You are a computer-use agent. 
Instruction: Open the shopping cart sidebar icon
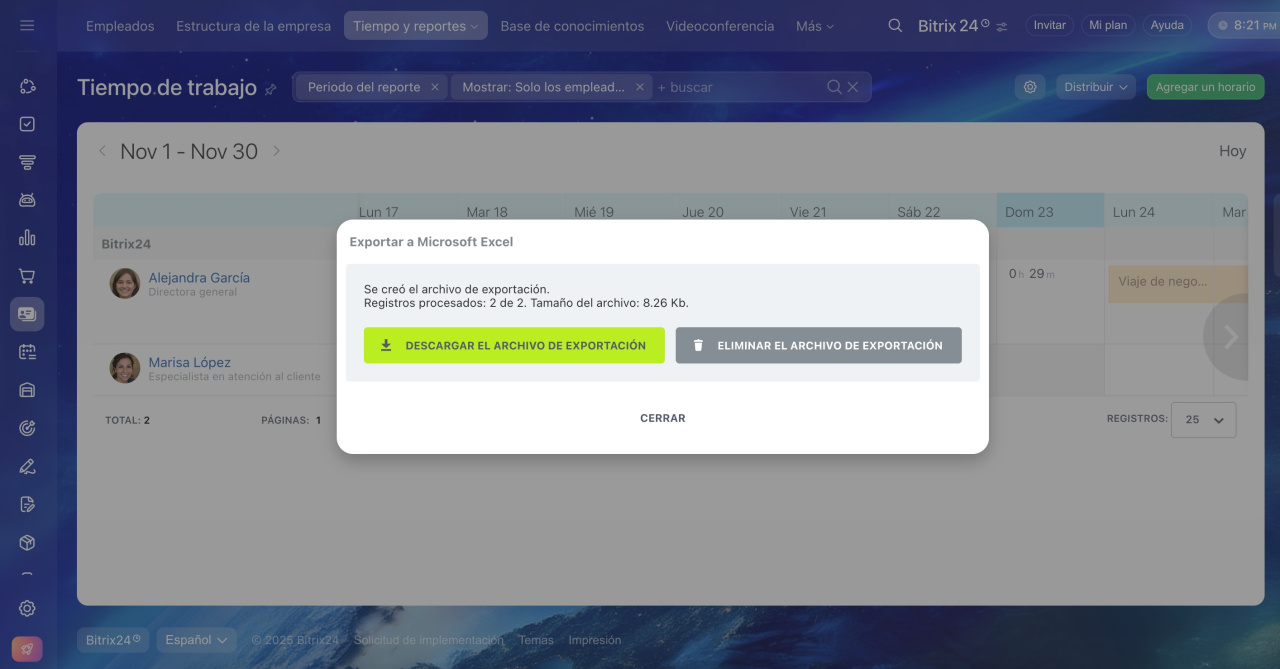(27, 276)
